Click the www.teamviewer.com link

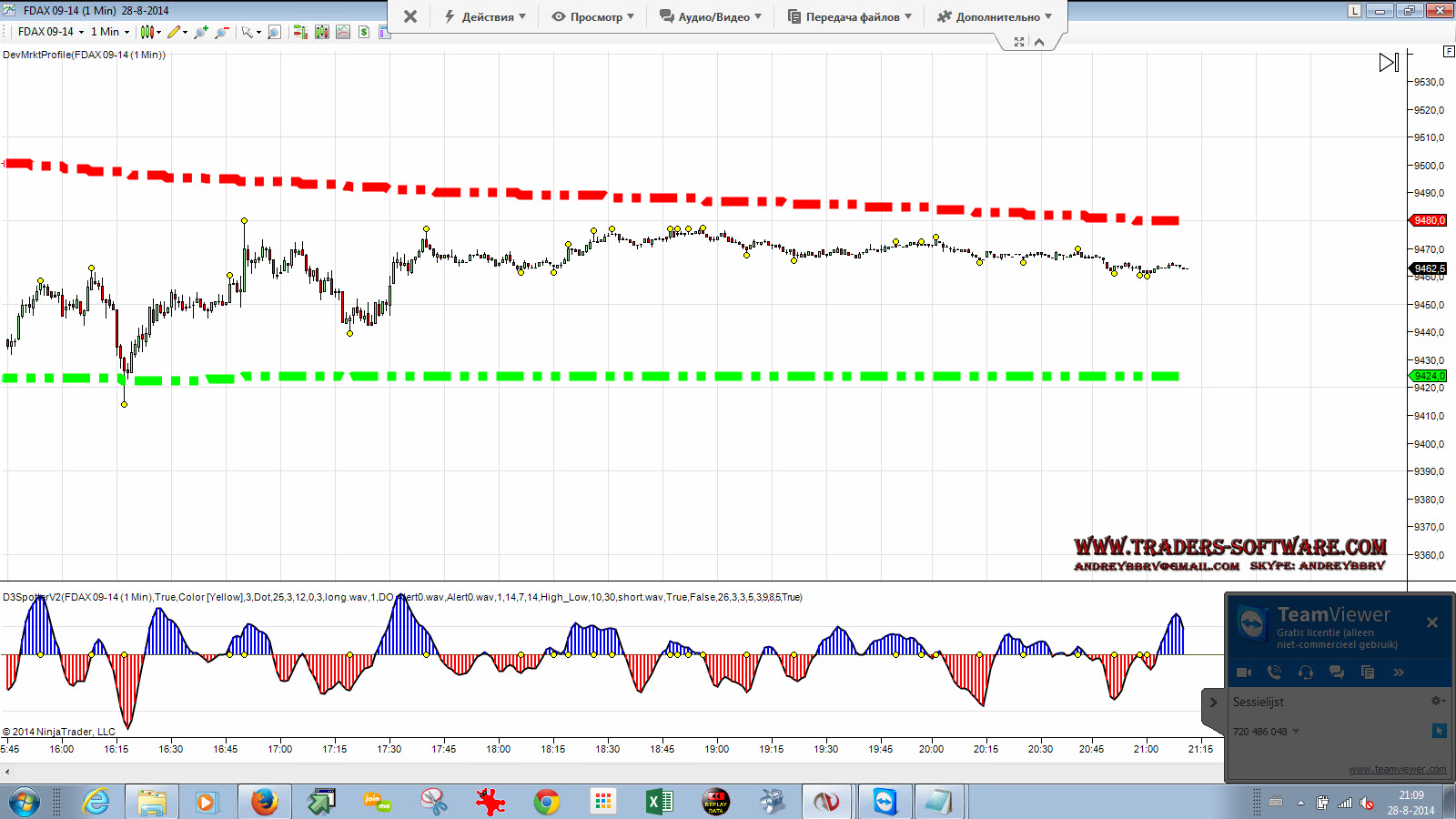click(x=1397, y=769)
